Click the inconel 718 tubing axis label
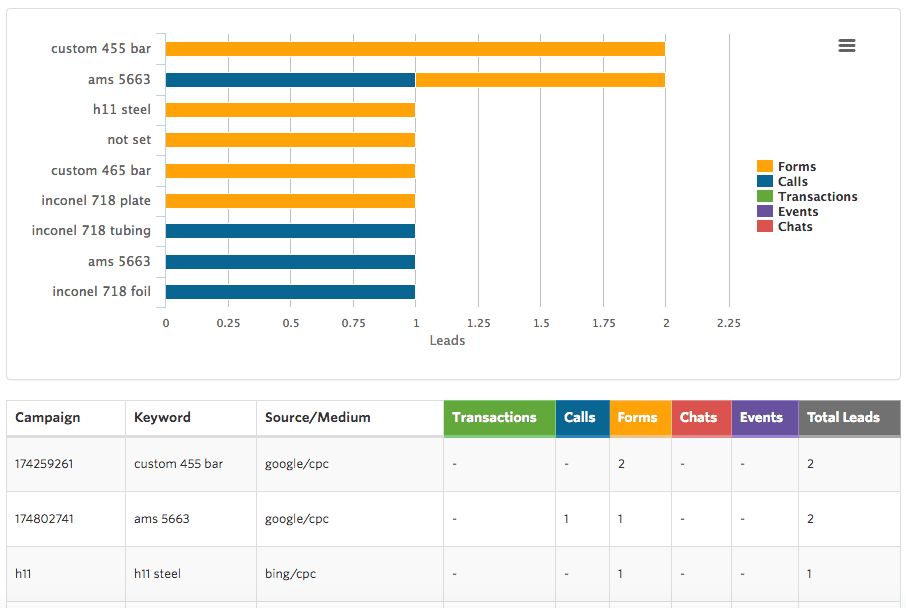This screenshot has width=906, height=608. point(91,231)
